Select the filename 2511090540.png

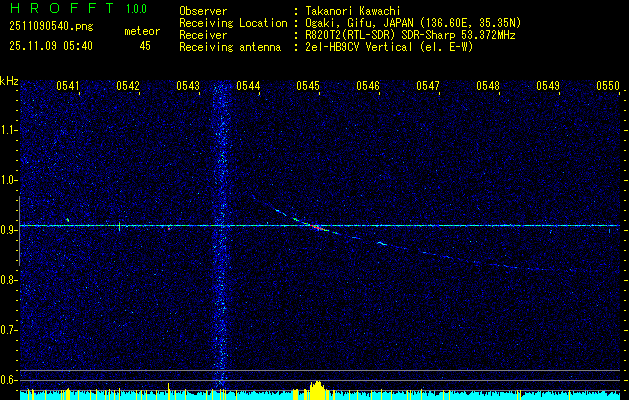coord(51,27)
